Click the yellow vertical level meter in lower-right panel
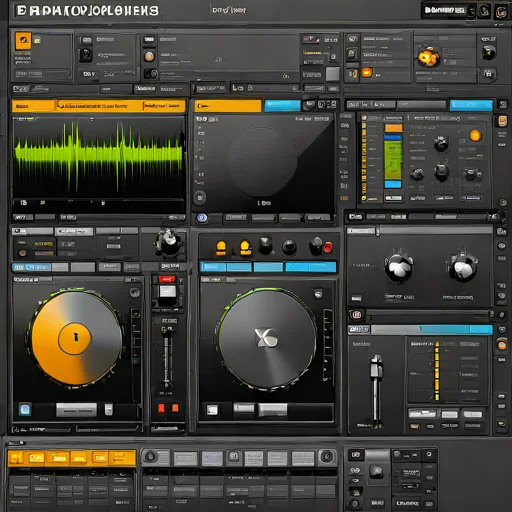The height and width of the screenshot is (512, 512). coord(437,371)
